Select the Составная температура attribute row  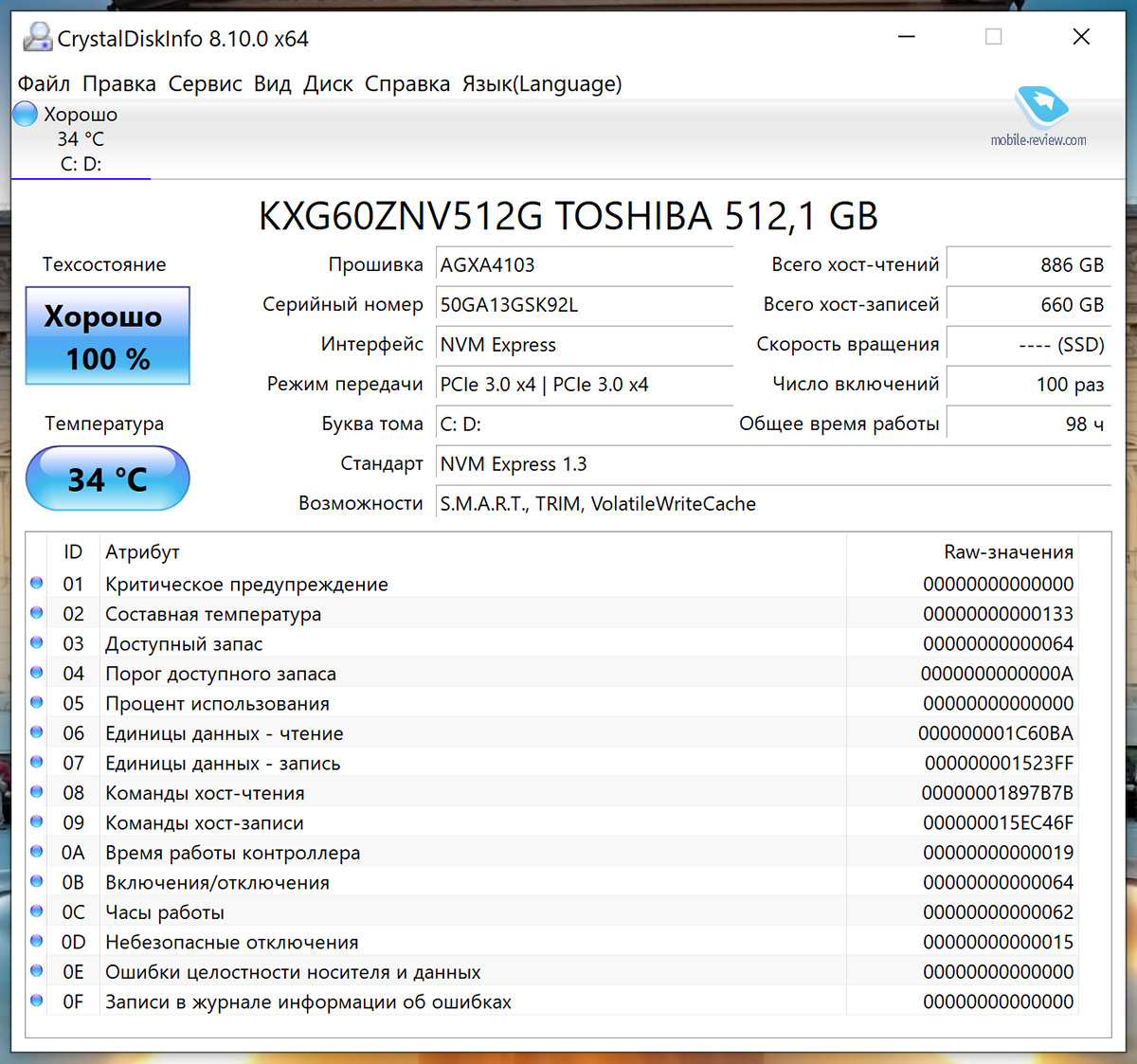tap(552, 614)
